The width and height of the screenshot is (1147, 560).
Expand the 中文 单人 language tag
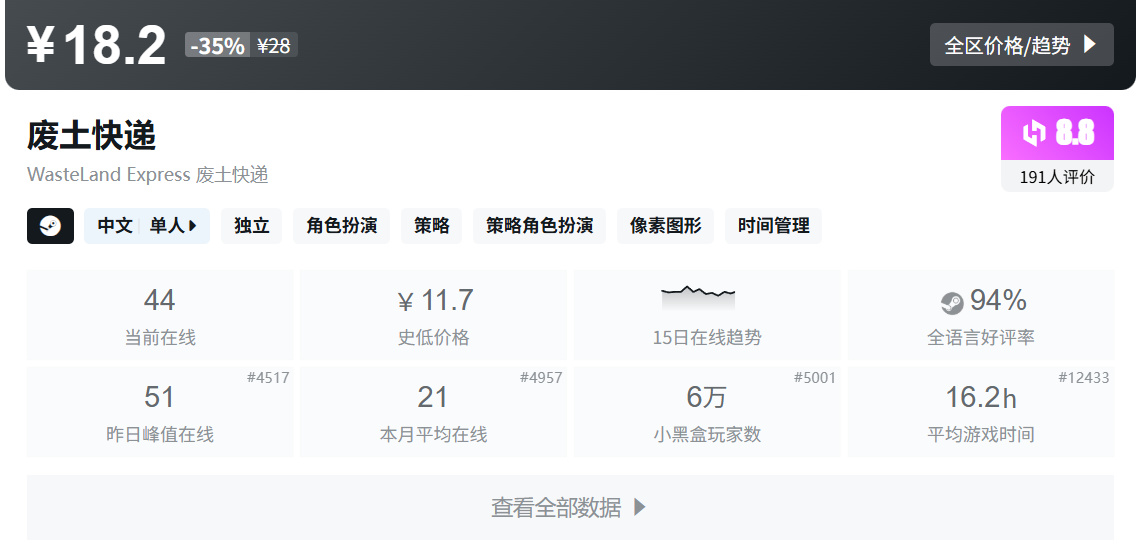click(147, 226)
